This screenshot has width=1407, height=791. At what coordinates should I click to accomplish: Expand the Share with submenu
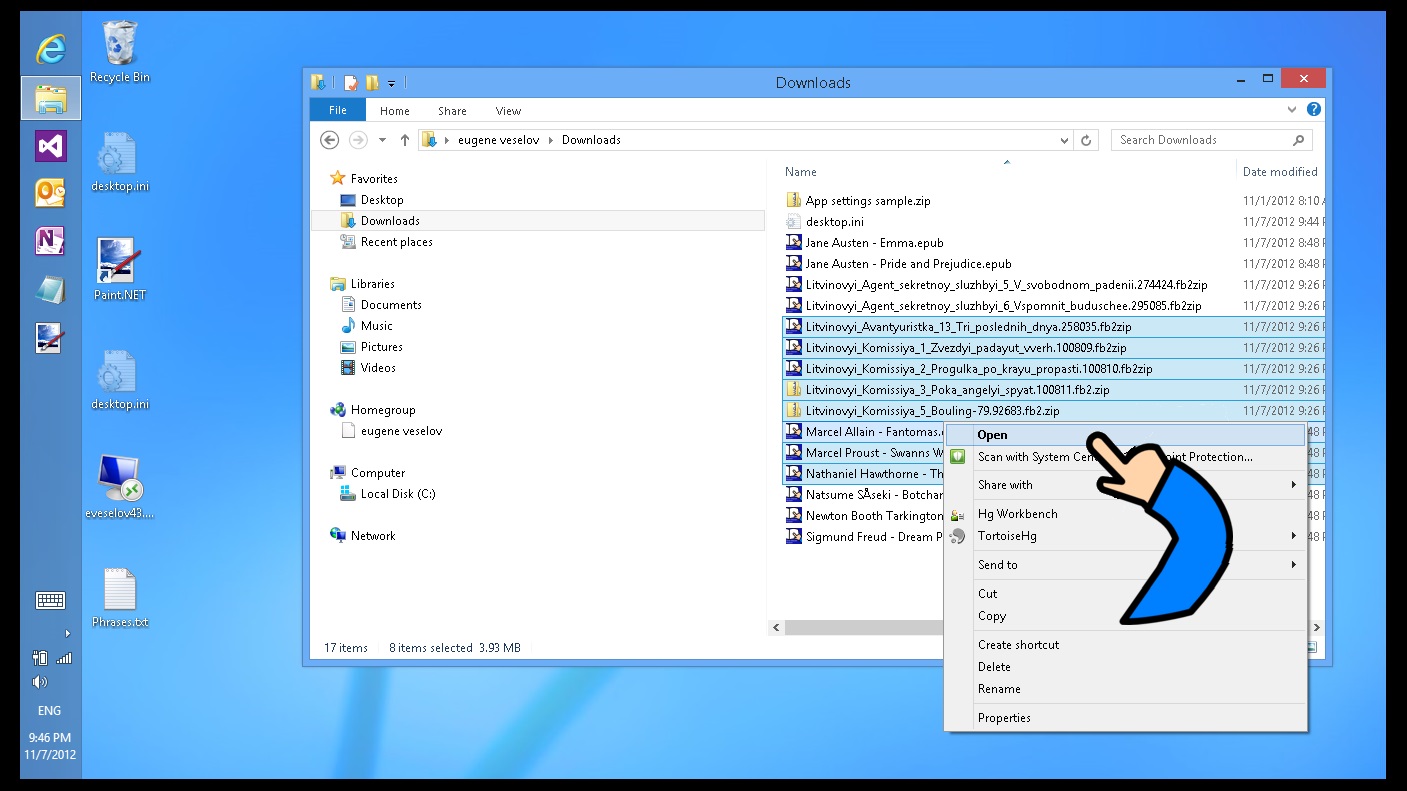(1294, 485)
